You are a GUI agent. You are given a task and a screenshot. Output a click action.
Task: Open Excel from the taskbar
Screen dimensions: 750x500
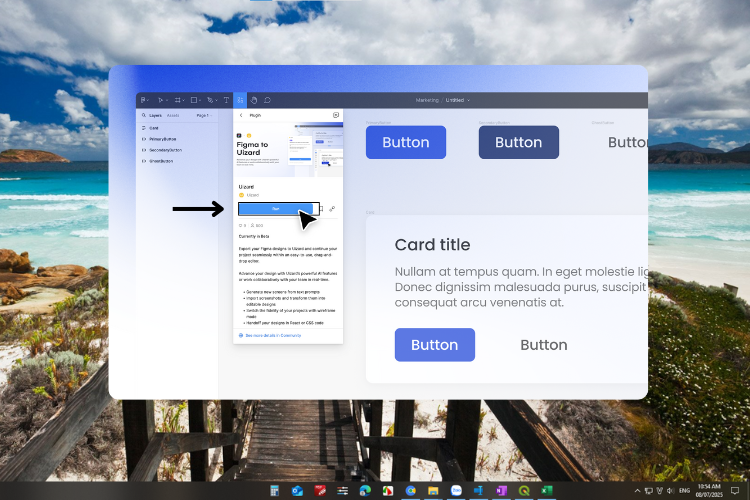tap(547, 490)
